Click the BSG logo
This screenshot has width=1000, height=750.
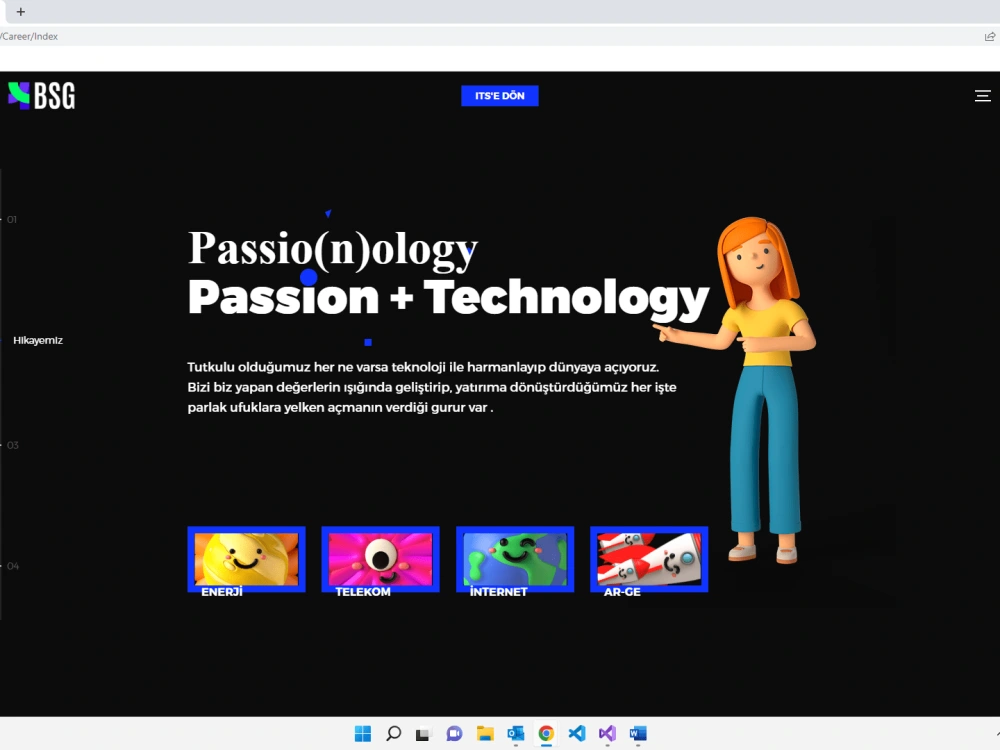(x=41, y=96)
